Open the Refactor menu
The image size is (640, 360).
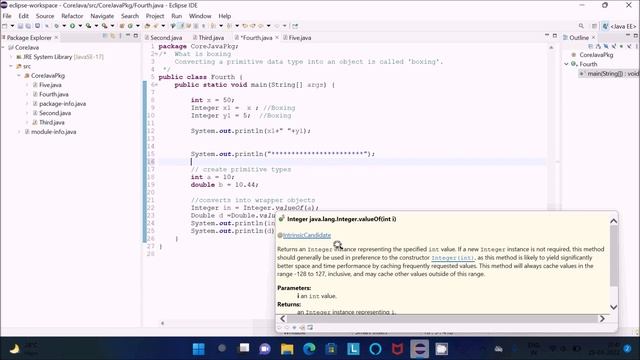72,16
